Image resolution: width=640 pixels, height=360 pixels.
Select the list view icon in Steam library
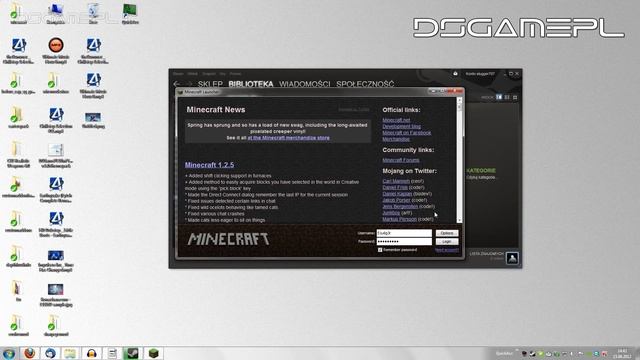tap(507, 97)
